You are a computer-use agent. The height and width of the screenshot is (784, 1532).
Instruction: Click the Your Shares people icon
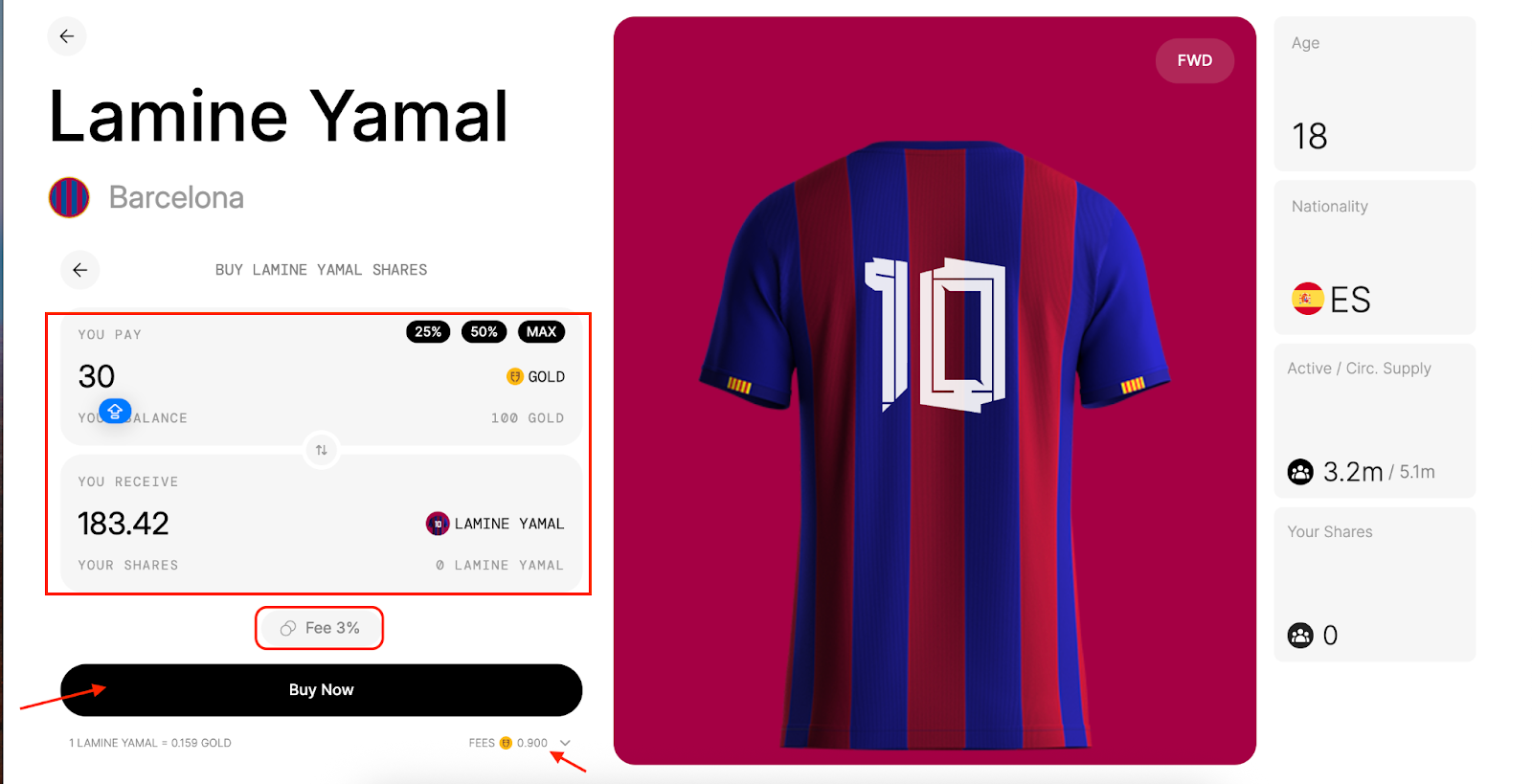coord(1300,636)
